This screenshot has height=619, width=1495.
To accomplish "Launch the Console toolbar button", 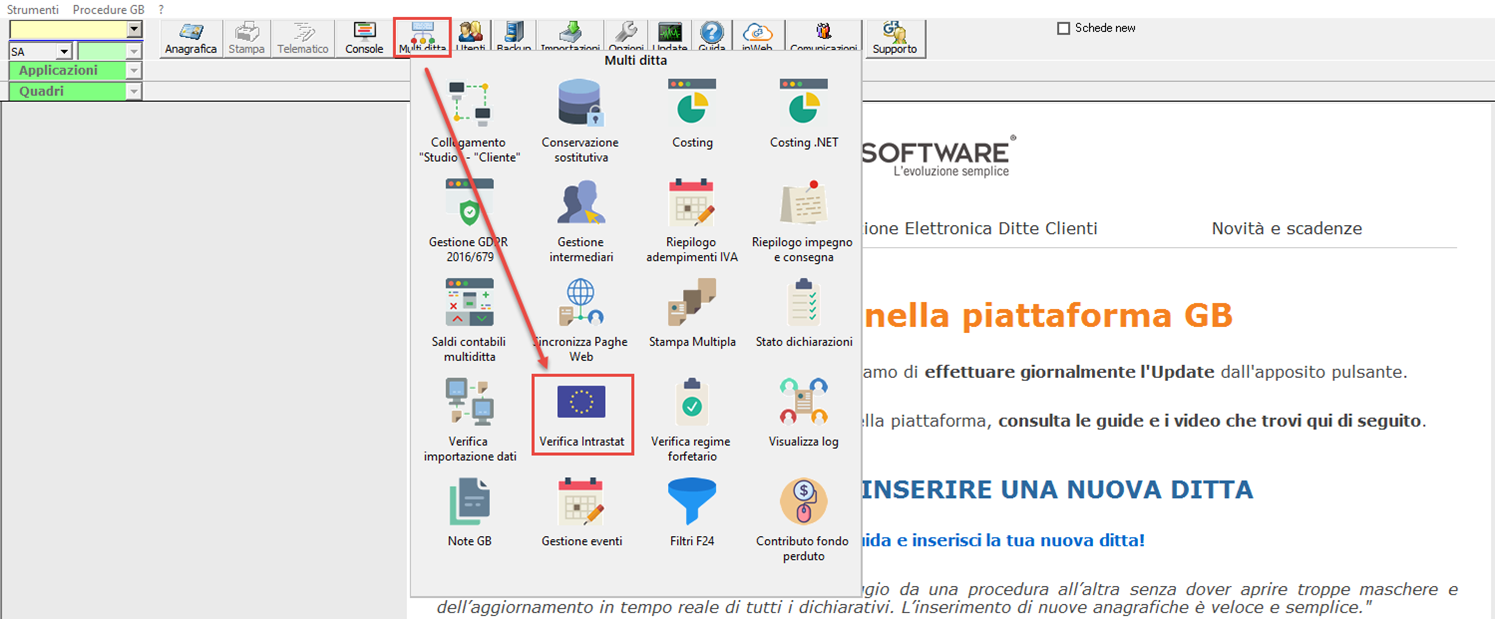I will pyautogui.click(x=364, y=38).
